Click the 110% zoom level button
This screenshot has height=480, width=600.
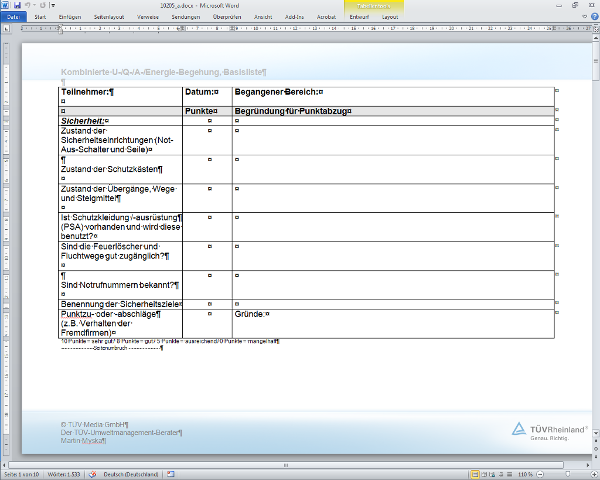pyautogui.click(x=526, y=474)
